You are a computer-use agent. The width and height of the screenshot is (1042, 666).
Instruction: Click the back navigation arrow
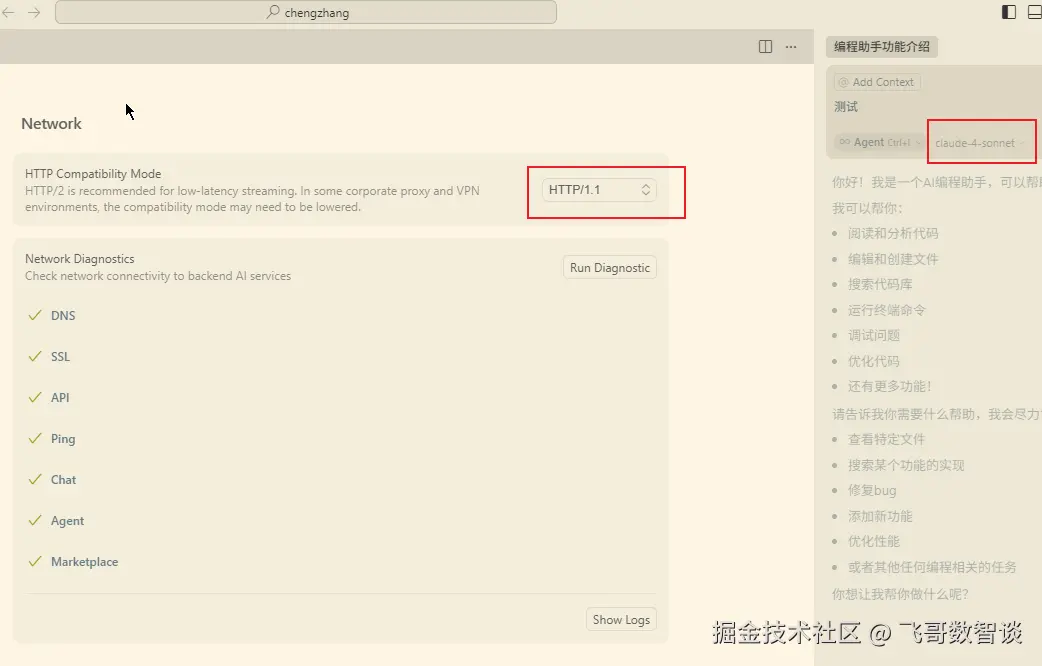click(x=9, y=12)
